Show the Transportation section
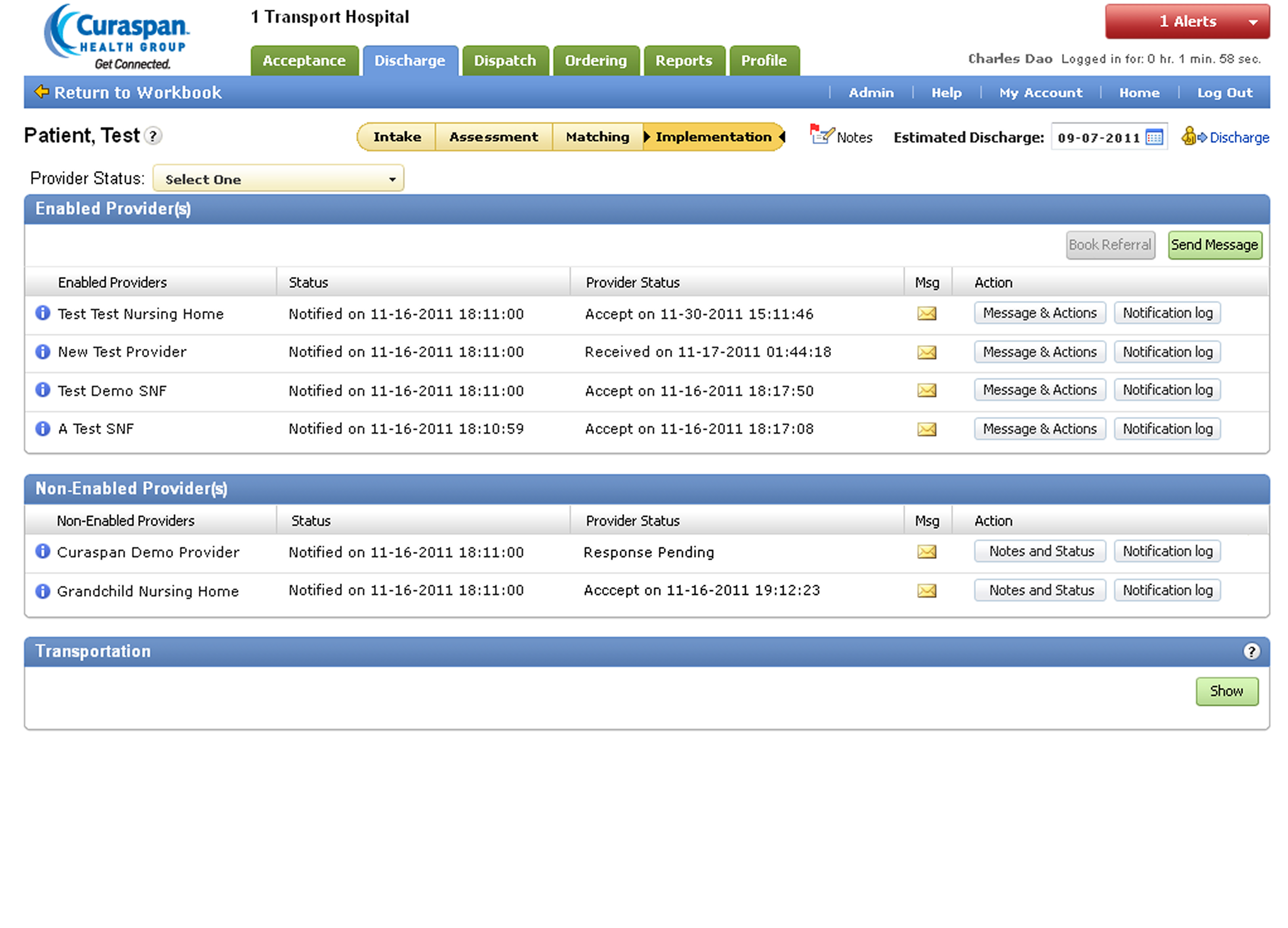1288x928 pixels. click(x=1226, y=691)
